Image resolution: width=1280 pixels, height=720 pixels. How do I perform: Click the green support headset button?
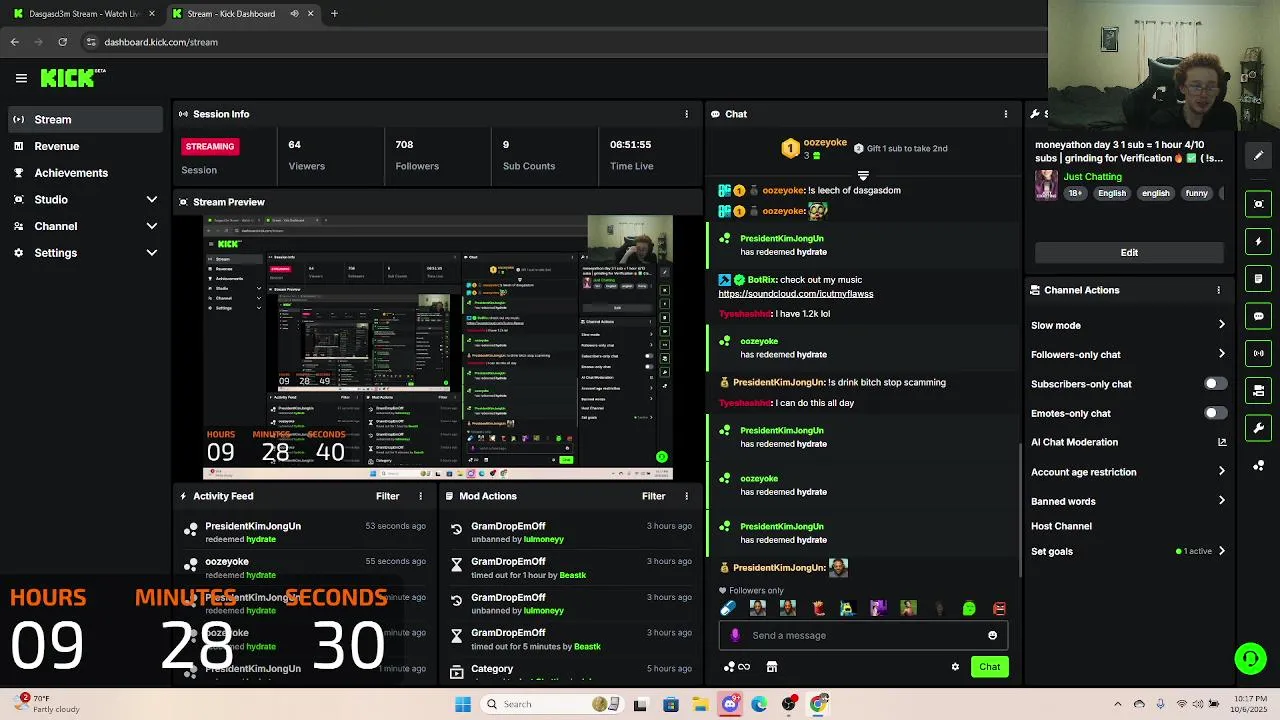1250,658
